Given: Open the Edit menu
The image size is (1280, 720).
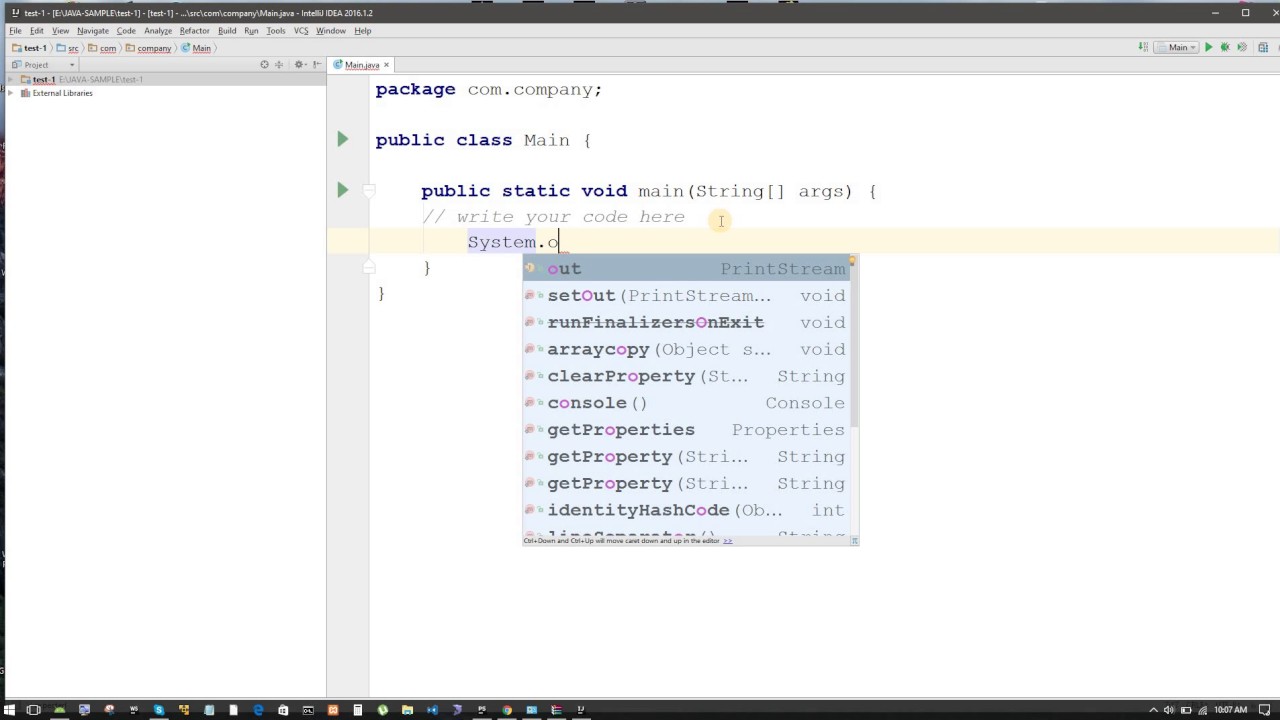Looking at the screenshot, I should coord(36,31).
